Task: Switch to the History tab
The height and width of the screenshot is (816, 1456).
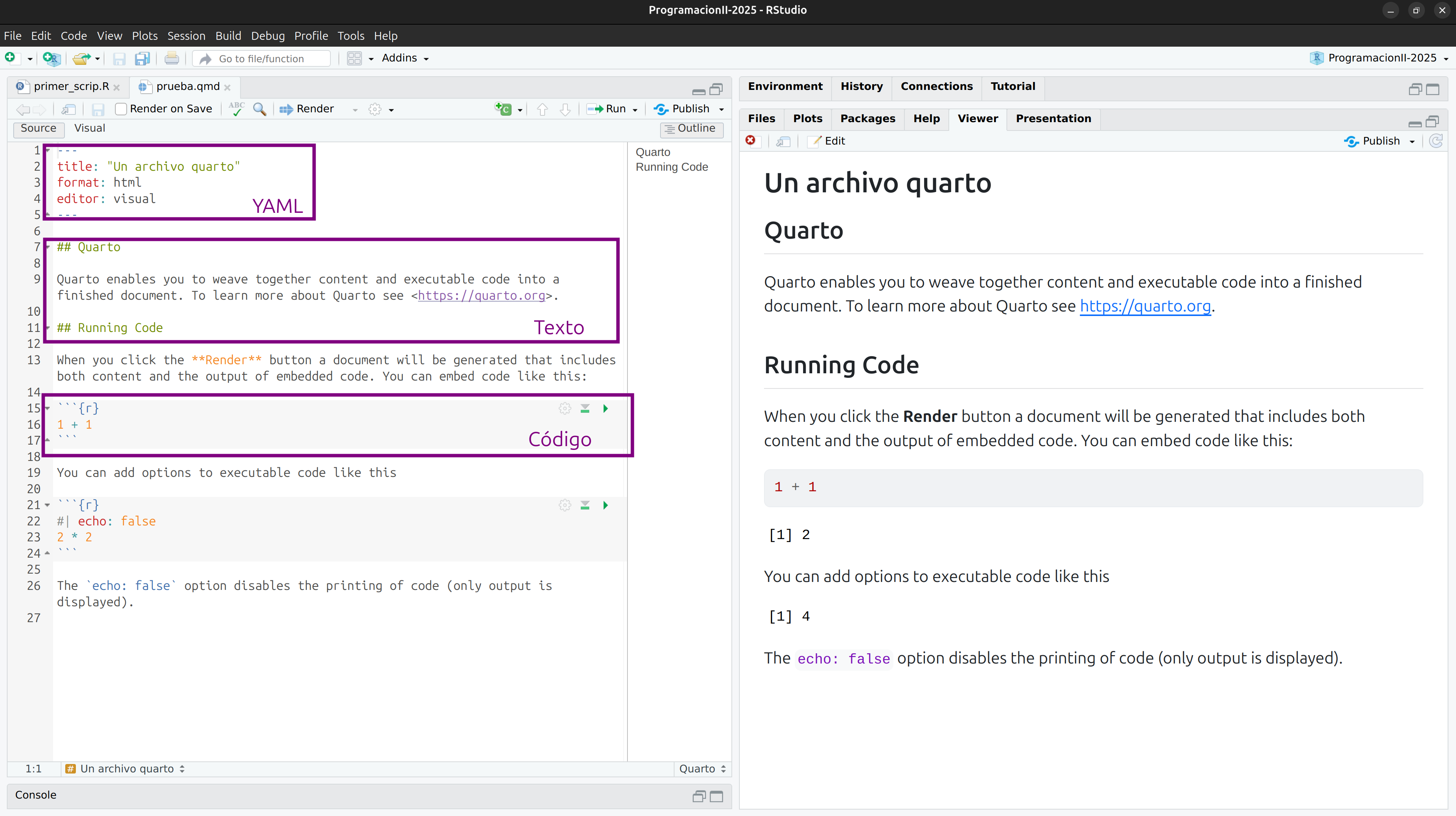Action: coord(862,86)
